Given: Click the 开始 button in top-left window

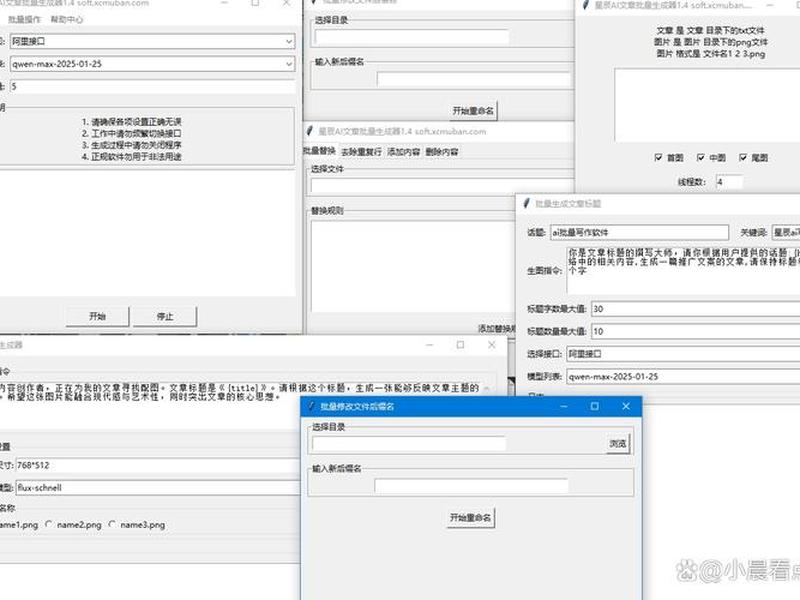Looking at the screenshot, I should coord(97,316).
